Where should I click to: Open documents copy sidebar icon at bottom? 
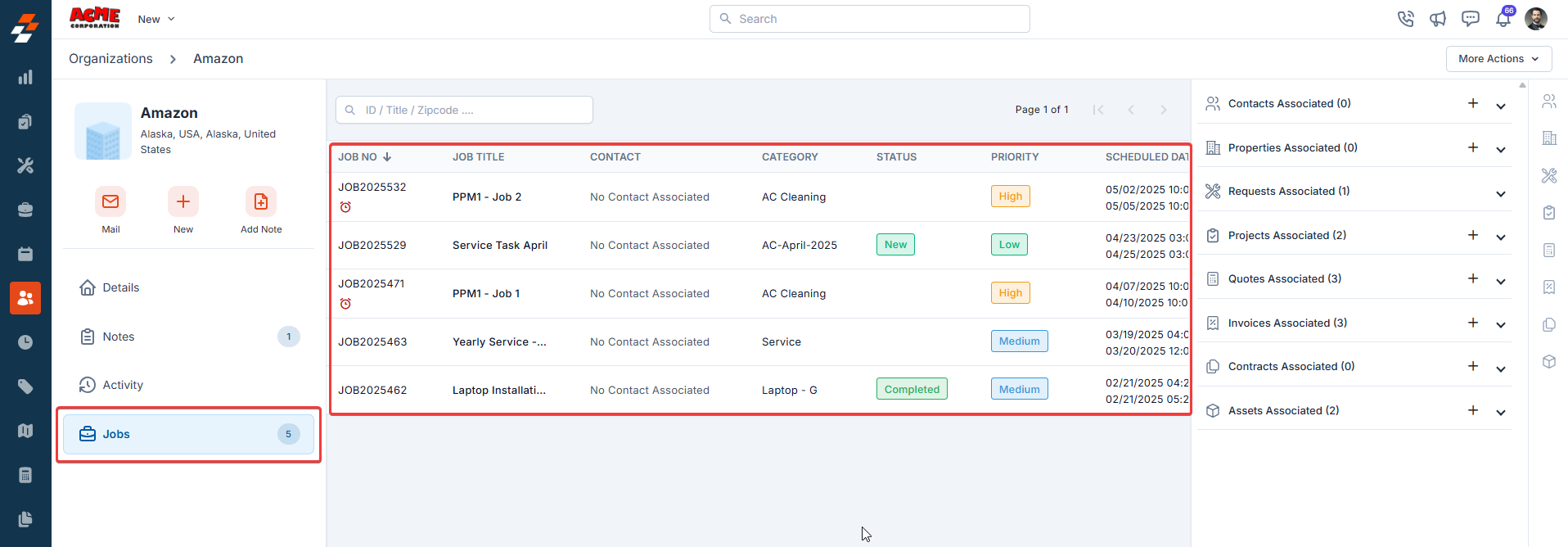point(25,519)
